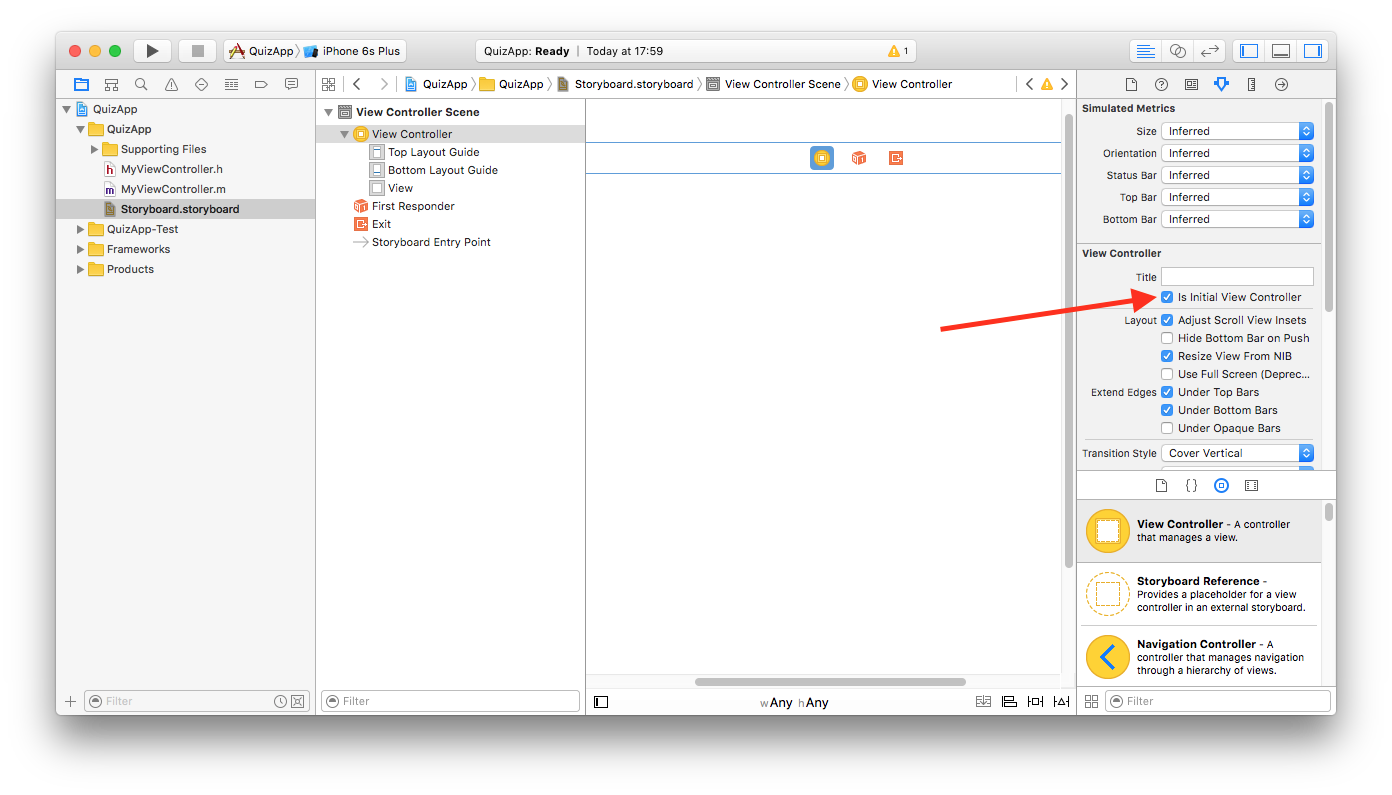
Task: Collapse the View Controller Scene
Action: pos(328,112)
